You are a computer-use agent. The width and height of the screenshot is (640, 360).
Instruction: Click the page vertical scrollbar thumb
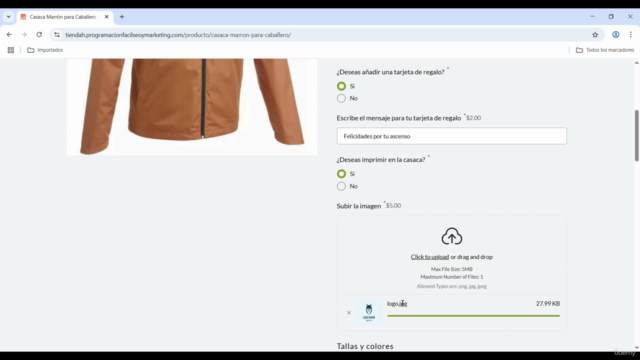tap(636, 136)
